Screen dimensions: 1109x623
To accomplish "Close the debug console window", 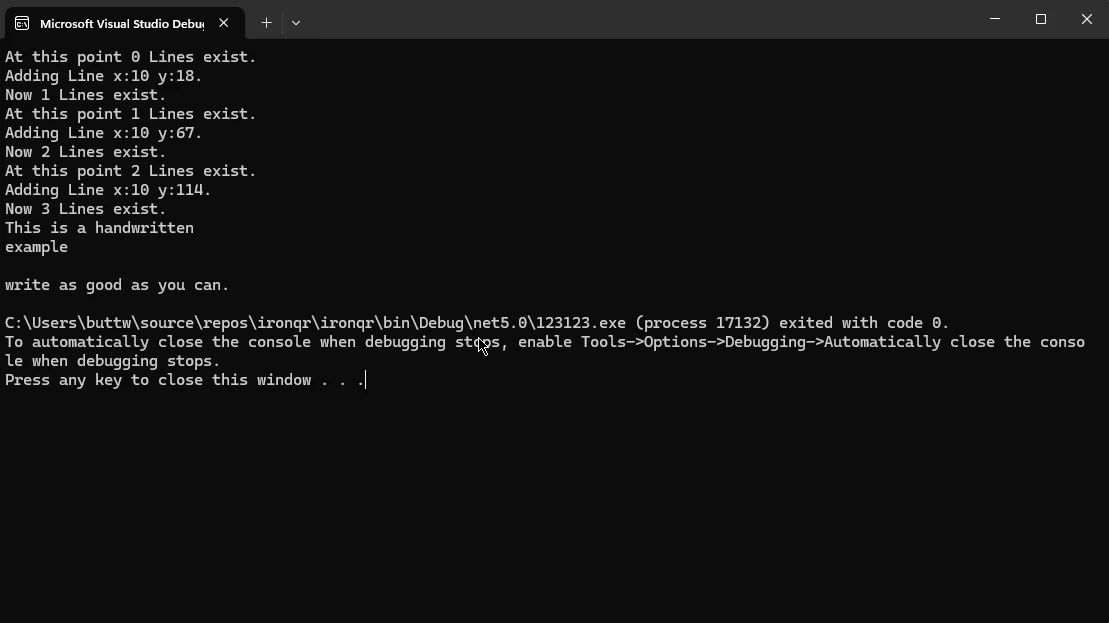I will pos(1086,19).
